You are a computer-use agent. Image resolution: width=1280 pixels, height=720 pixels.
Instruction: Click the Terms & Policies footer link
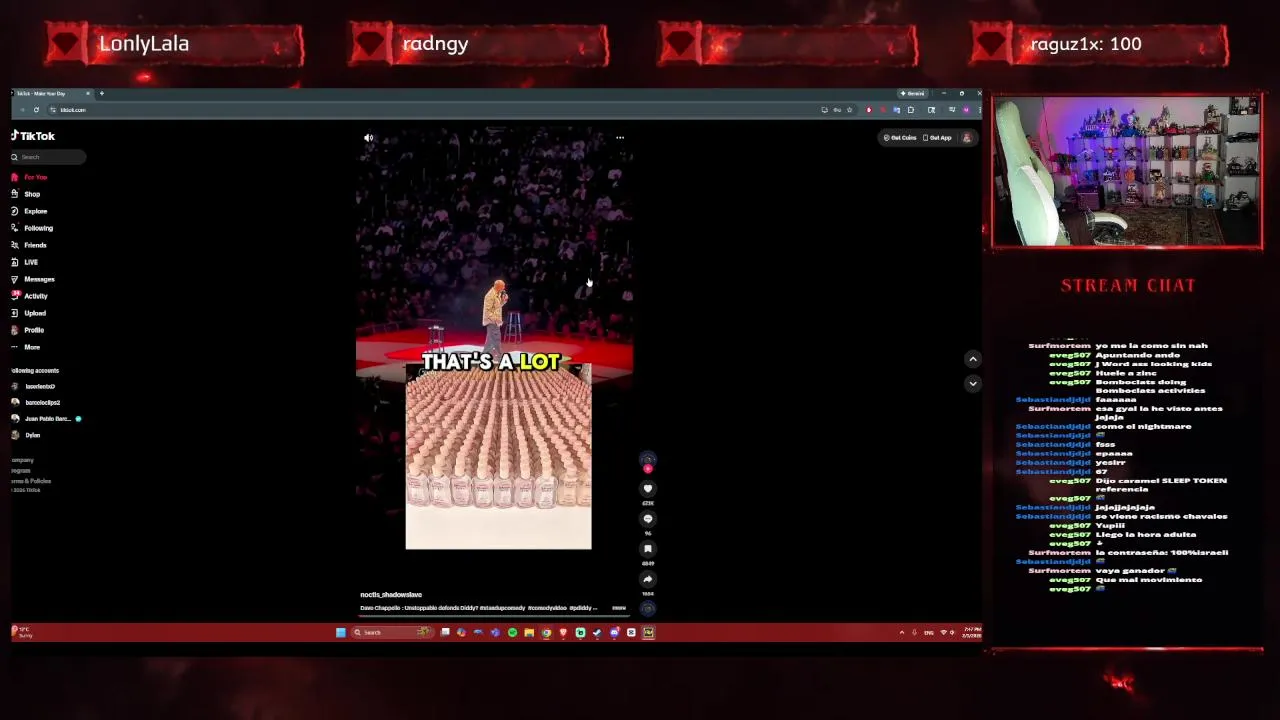click(31, 481)
